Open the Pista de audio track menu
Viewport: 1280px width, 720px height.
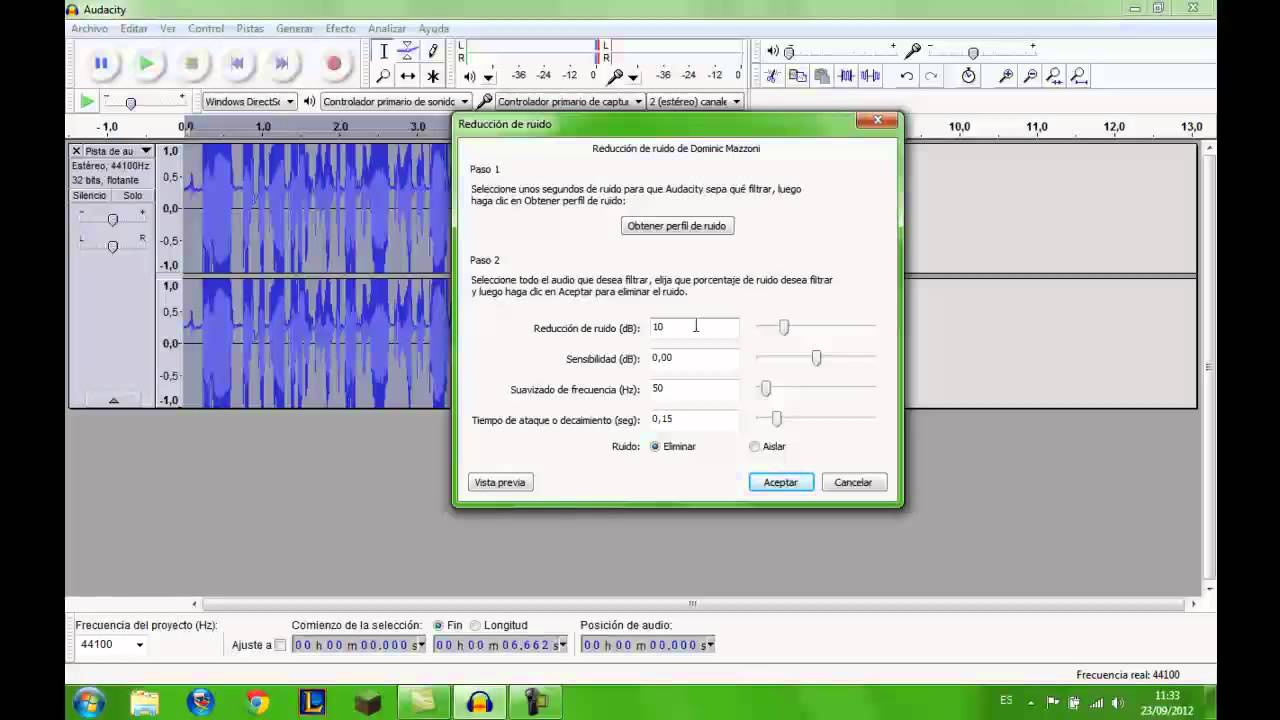(117, 151)
